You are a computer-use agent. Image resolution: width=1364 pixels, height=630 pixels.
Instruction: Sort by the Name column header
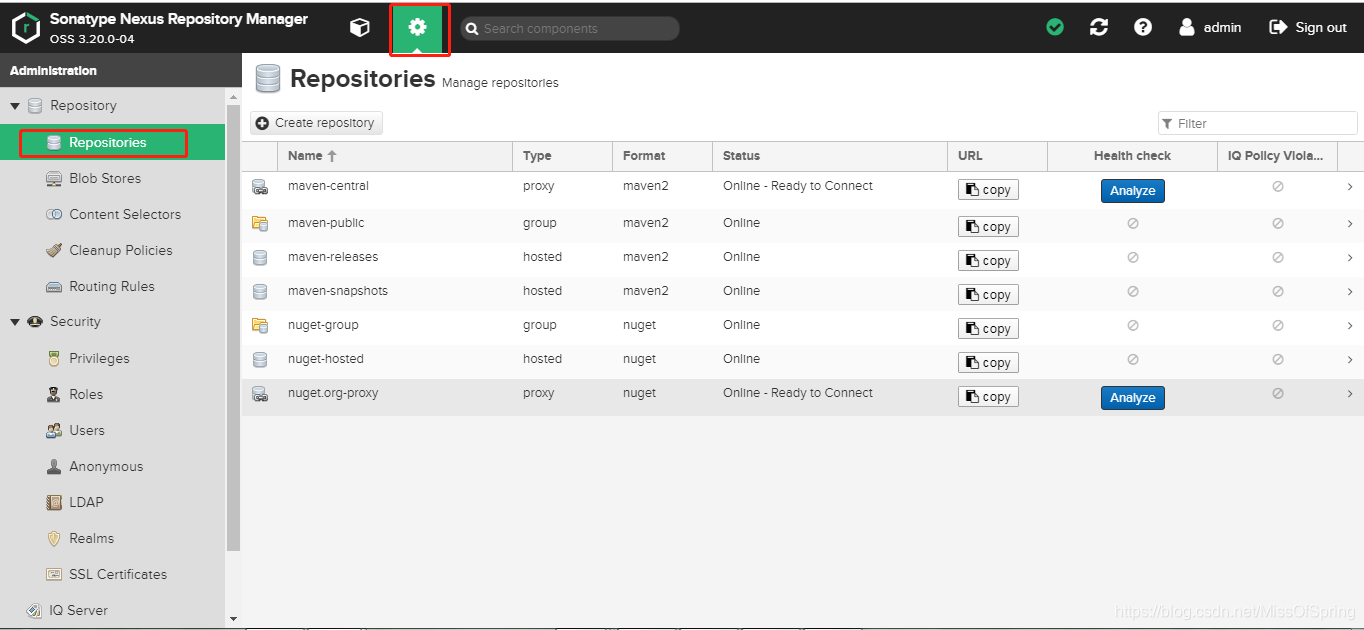[x=395, y=156]
